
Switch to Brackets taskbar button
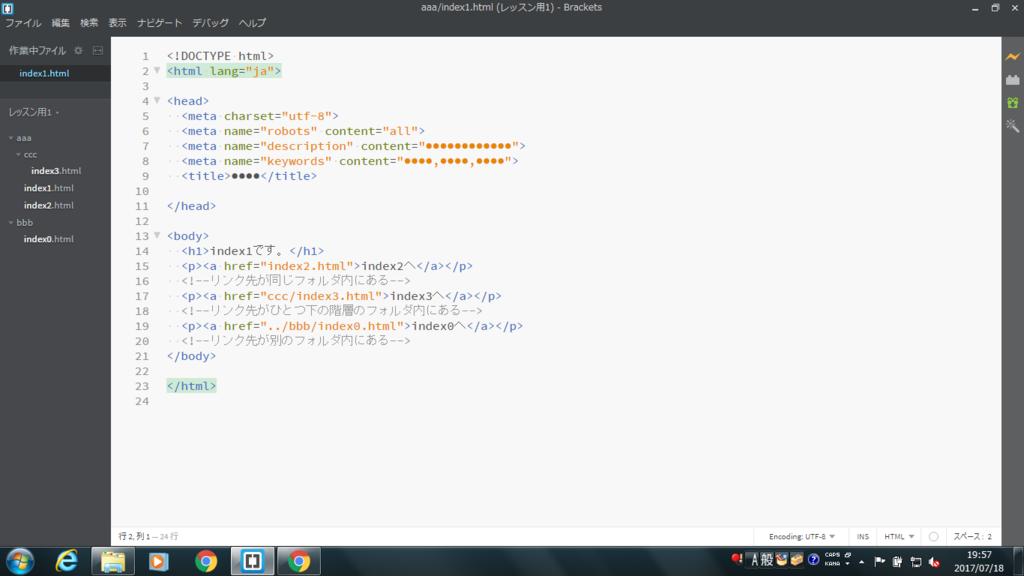(252, 561)
